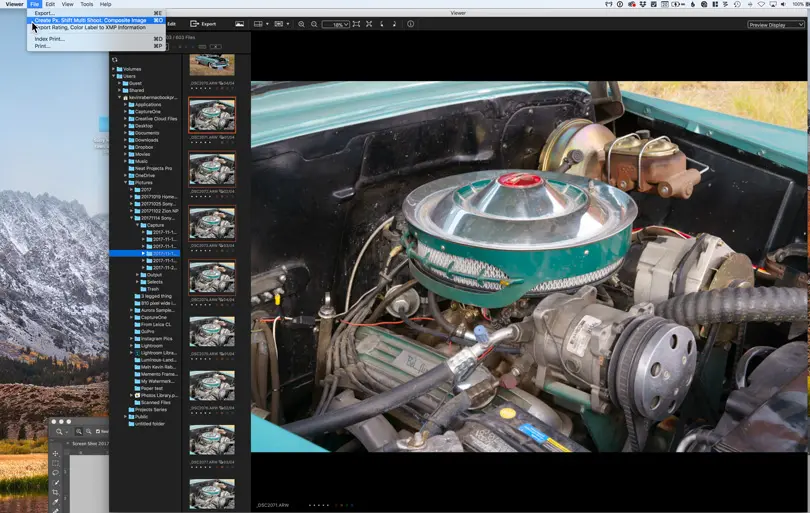Click the single image display icon

(x=240, y=23)
